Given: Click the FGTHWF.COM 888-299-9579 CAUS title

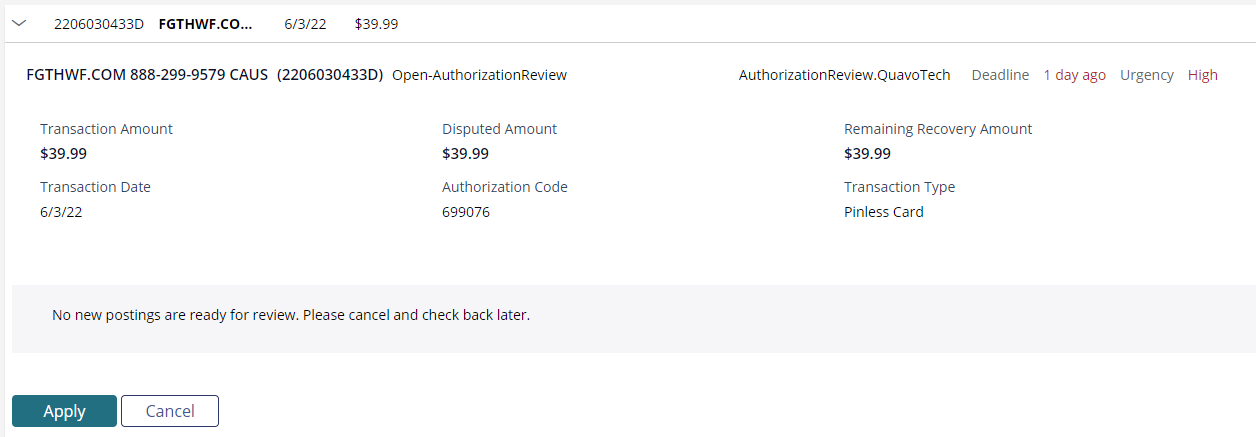Looking at the screenshot, I should pyautogui.click(x=148, y=75).
